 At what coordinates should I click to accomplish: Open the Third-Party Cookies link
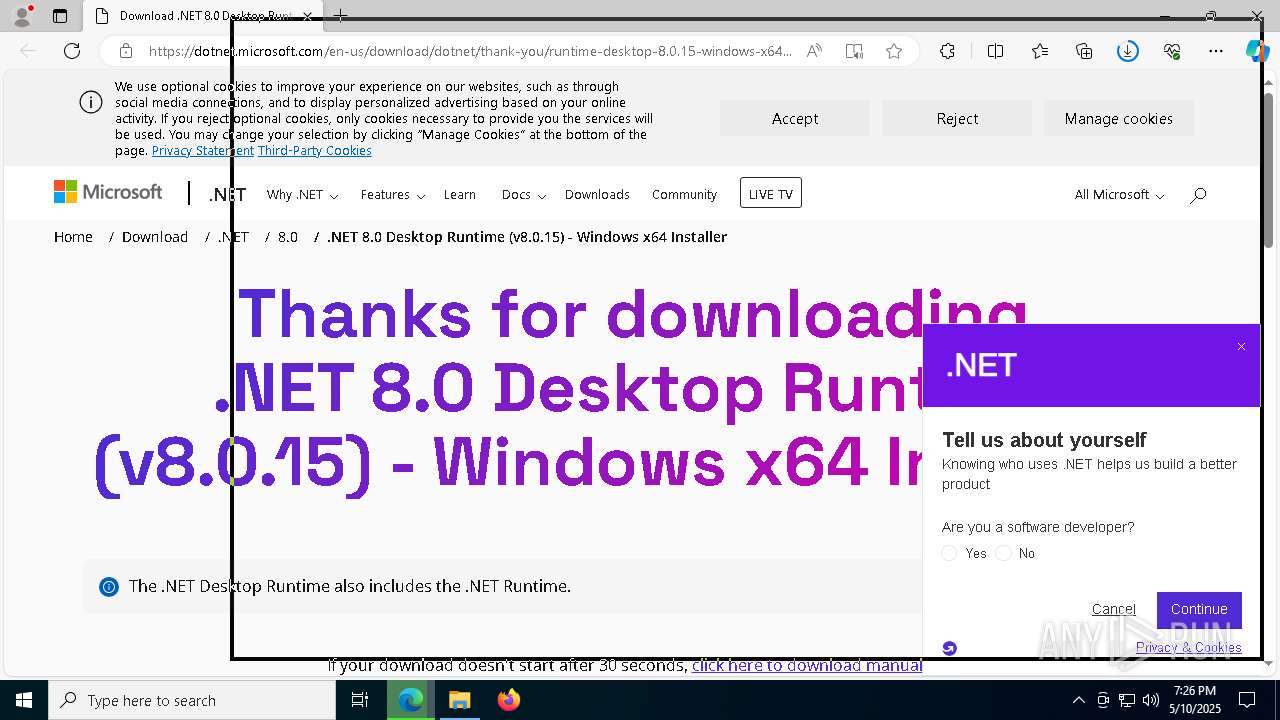click(315, 151)
